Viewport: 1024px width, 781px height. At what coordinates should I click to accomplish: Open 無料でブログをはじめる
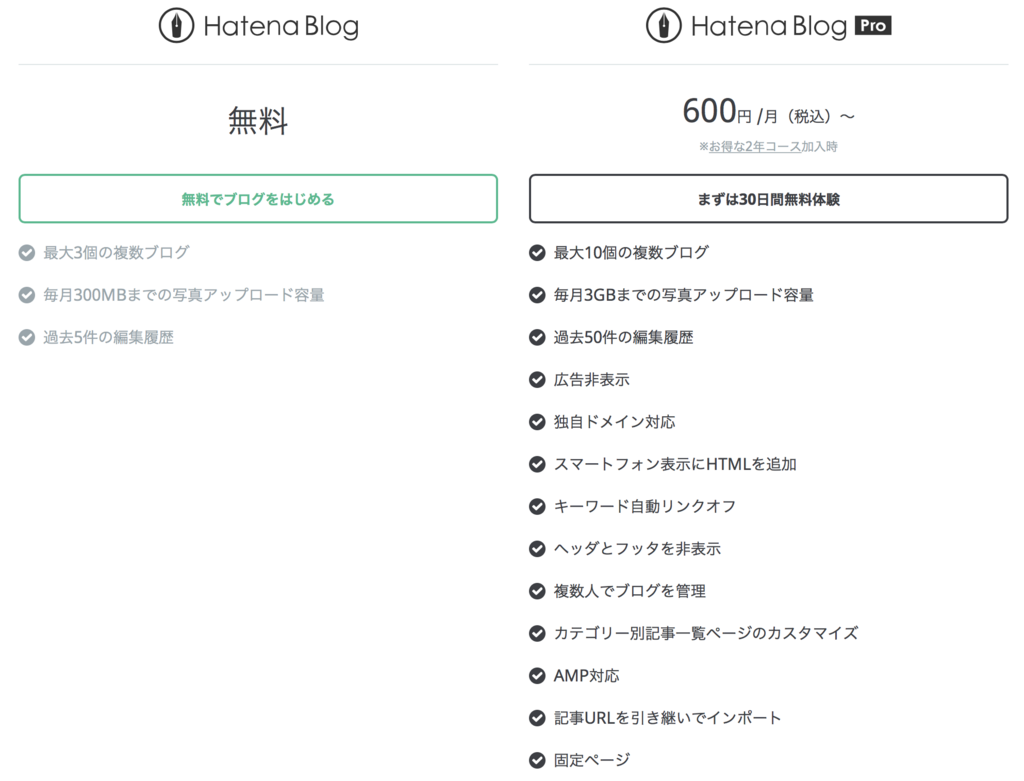258,198
